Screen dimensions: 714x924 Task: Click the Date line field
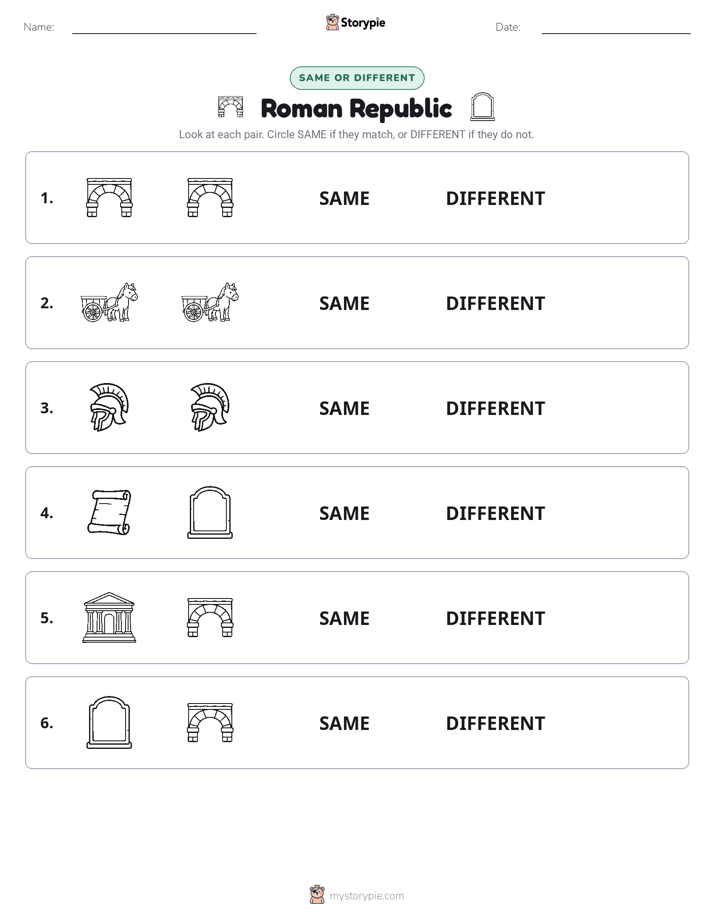[616, 28]
